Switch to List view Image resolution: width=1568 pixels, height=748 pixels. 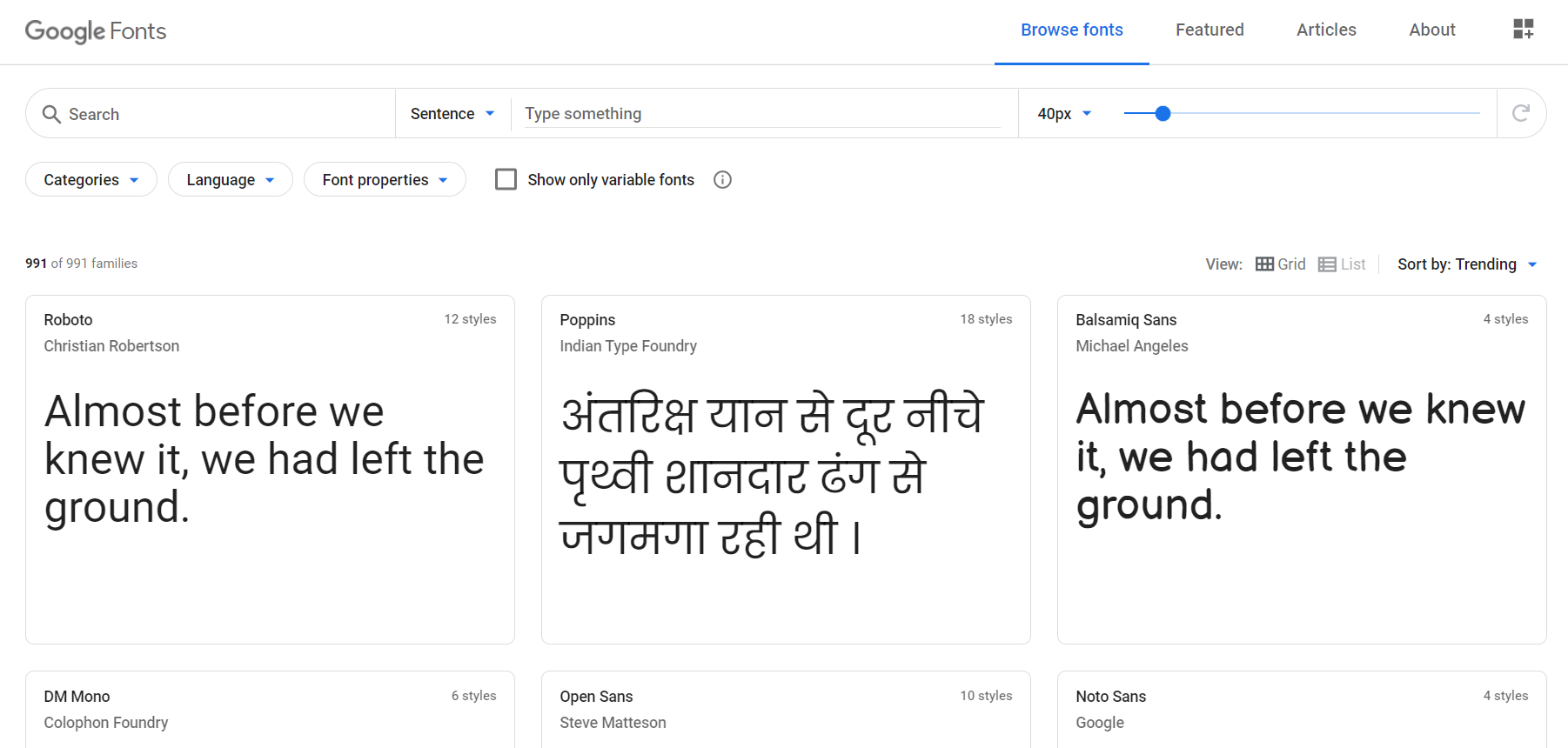[1342, 264]
